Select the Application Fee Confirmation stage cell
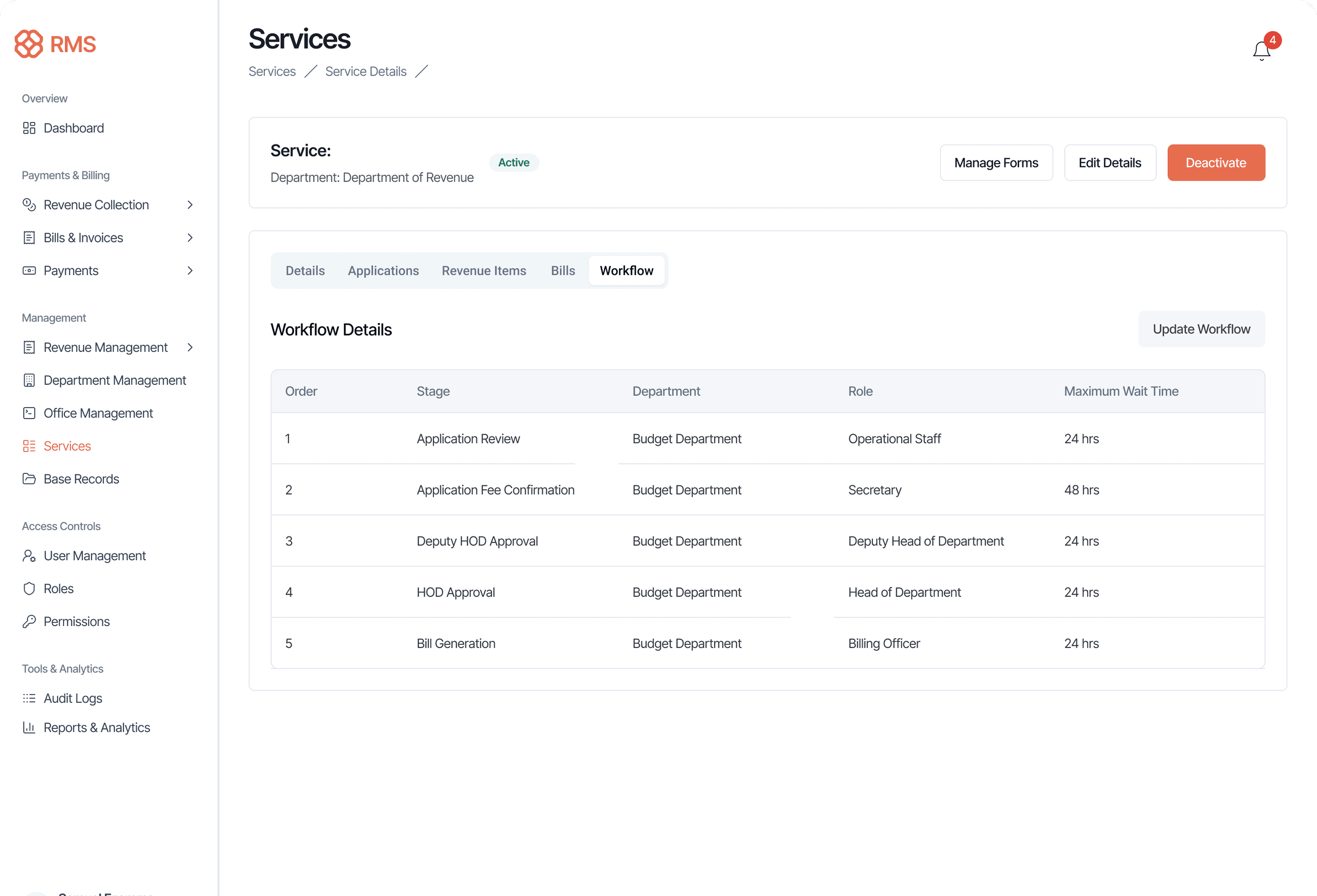This screenshot has width=1317, height=896. 495,490
